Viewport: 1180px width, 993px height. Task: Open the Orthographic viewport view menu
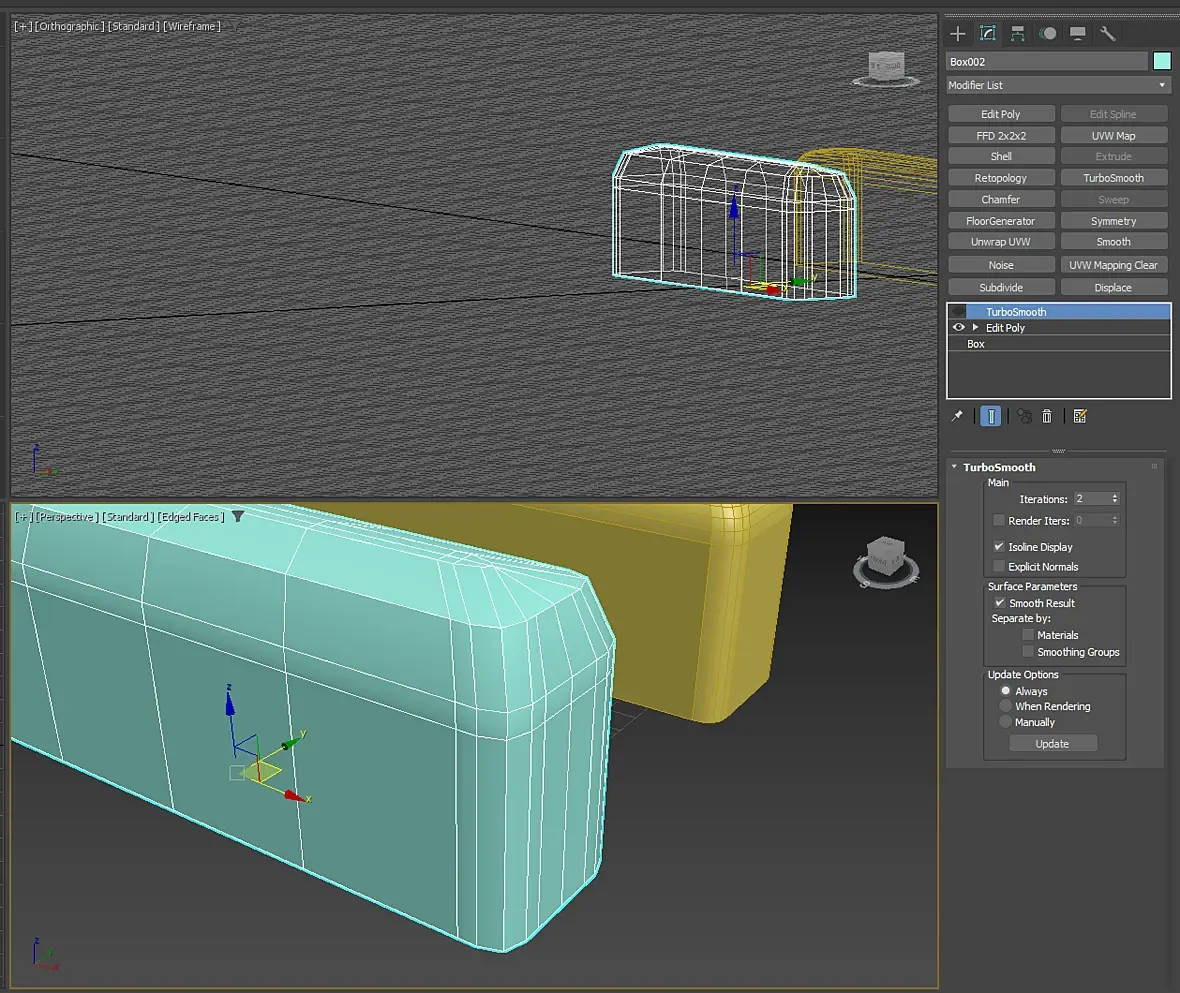pos(69,26)
